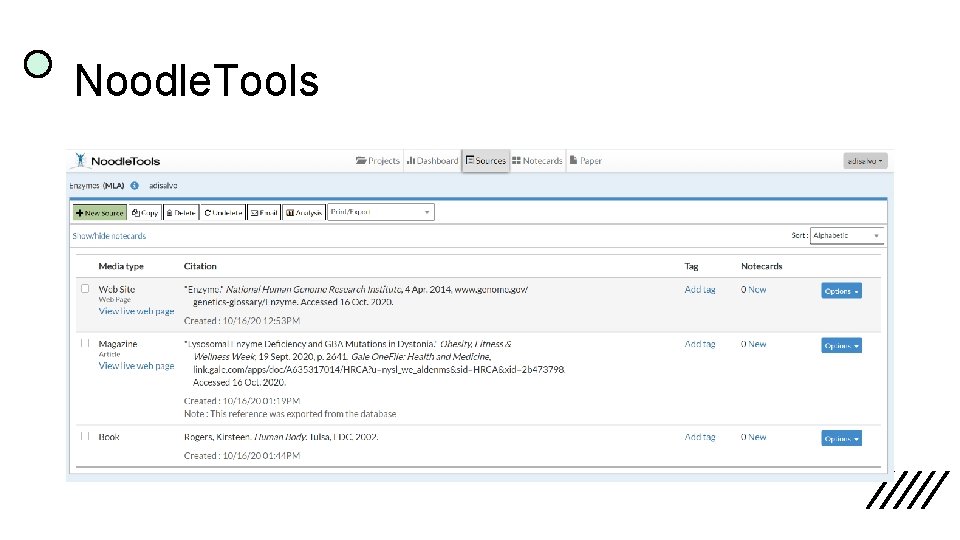Click Add tag for the Web Site source
Screen dimensions: 960x540
tap(700, 290)
